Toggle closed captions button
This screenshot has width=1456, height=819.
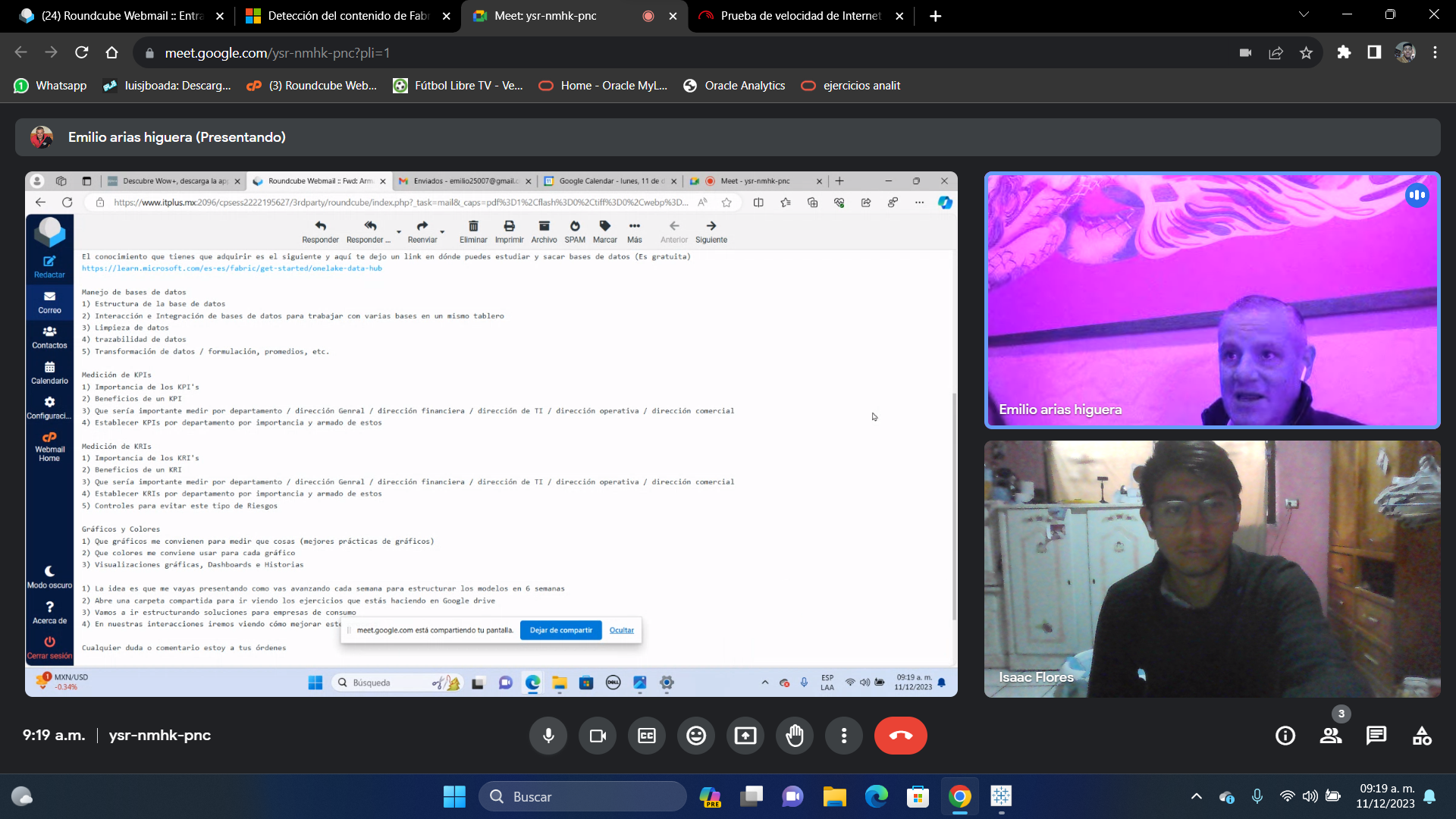coord(647,736)
